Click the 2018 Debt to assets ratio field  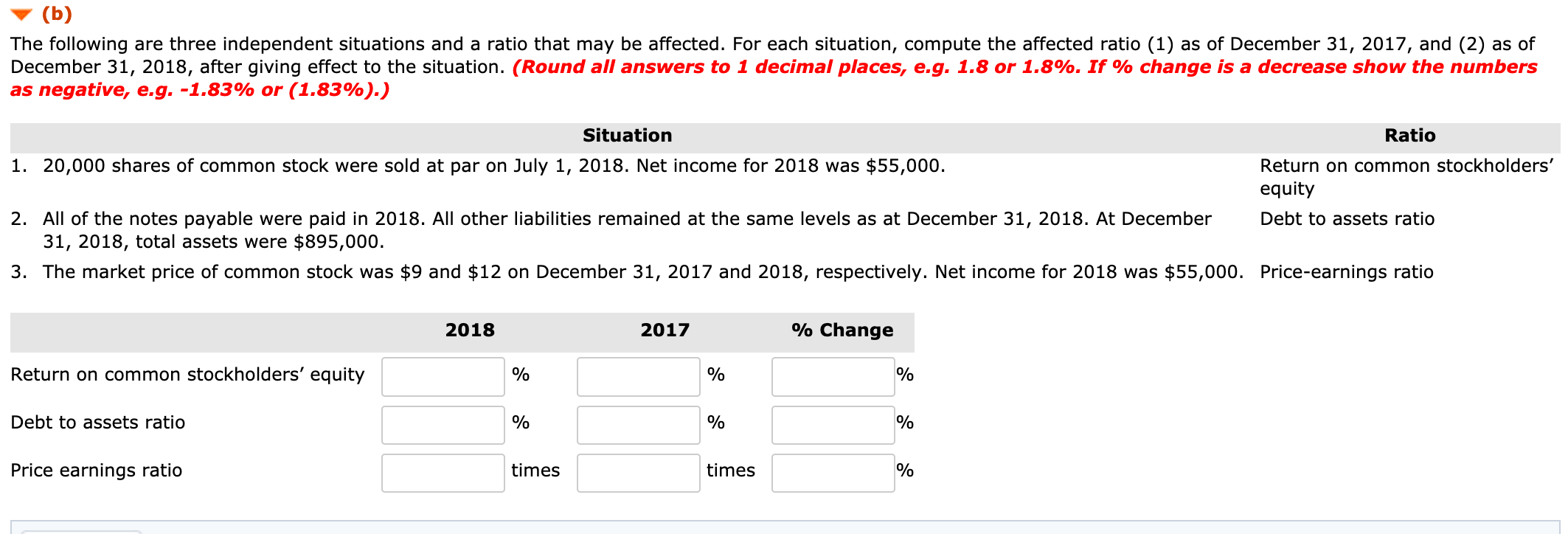[x=442, y=424]
